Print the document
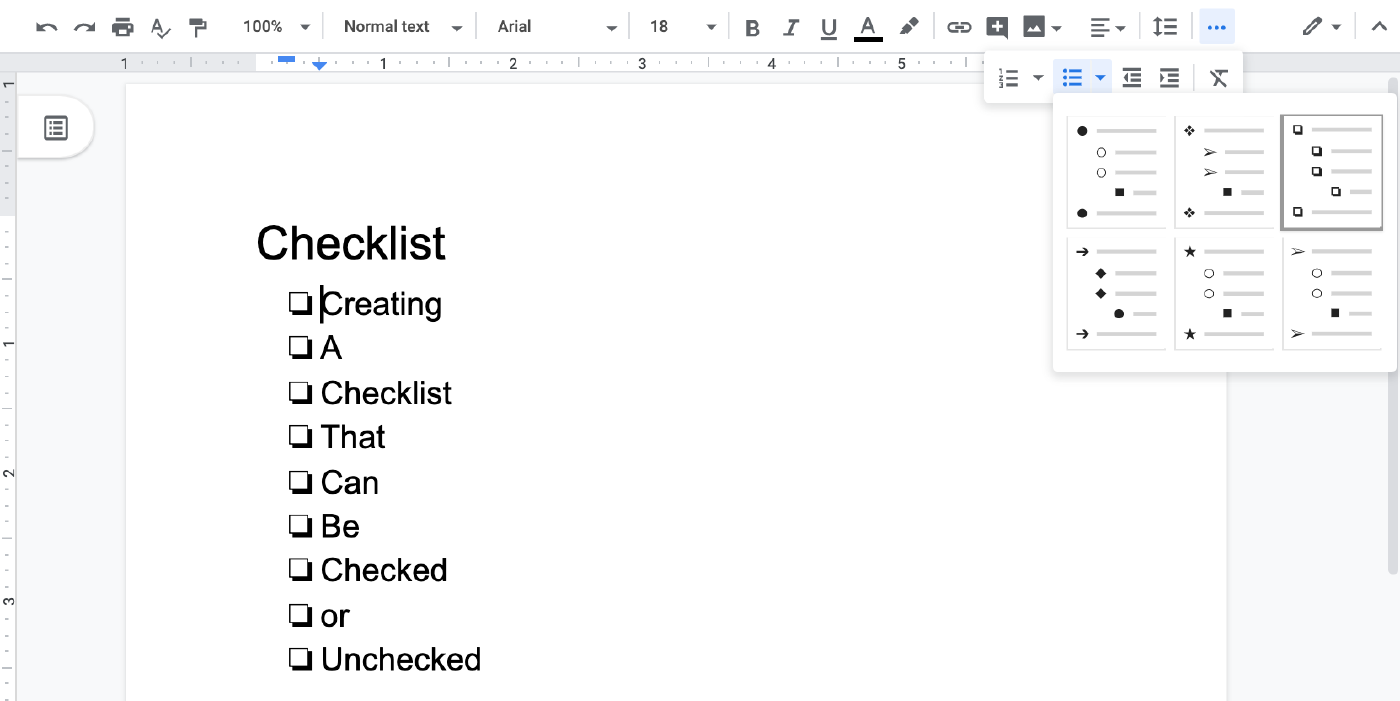Image resolution: width=1400 pixels, height=701 pixels. click(121, 27)
